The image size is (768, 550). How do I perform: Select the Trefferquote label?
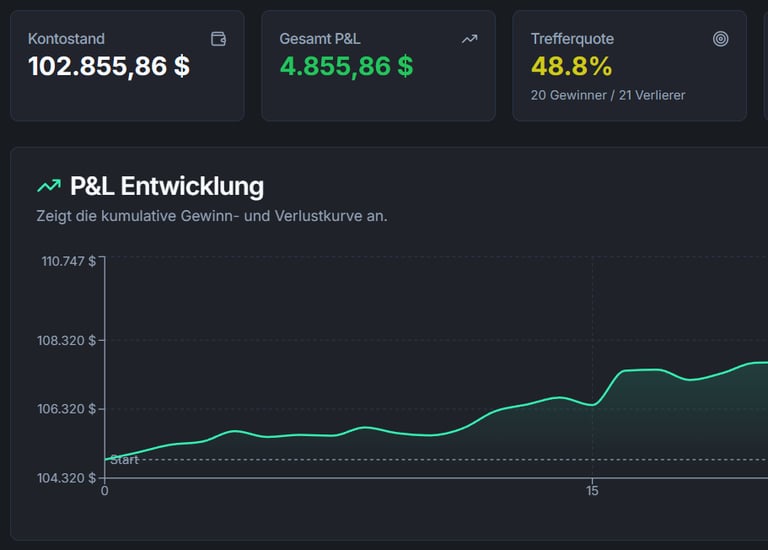pos(572,39)
